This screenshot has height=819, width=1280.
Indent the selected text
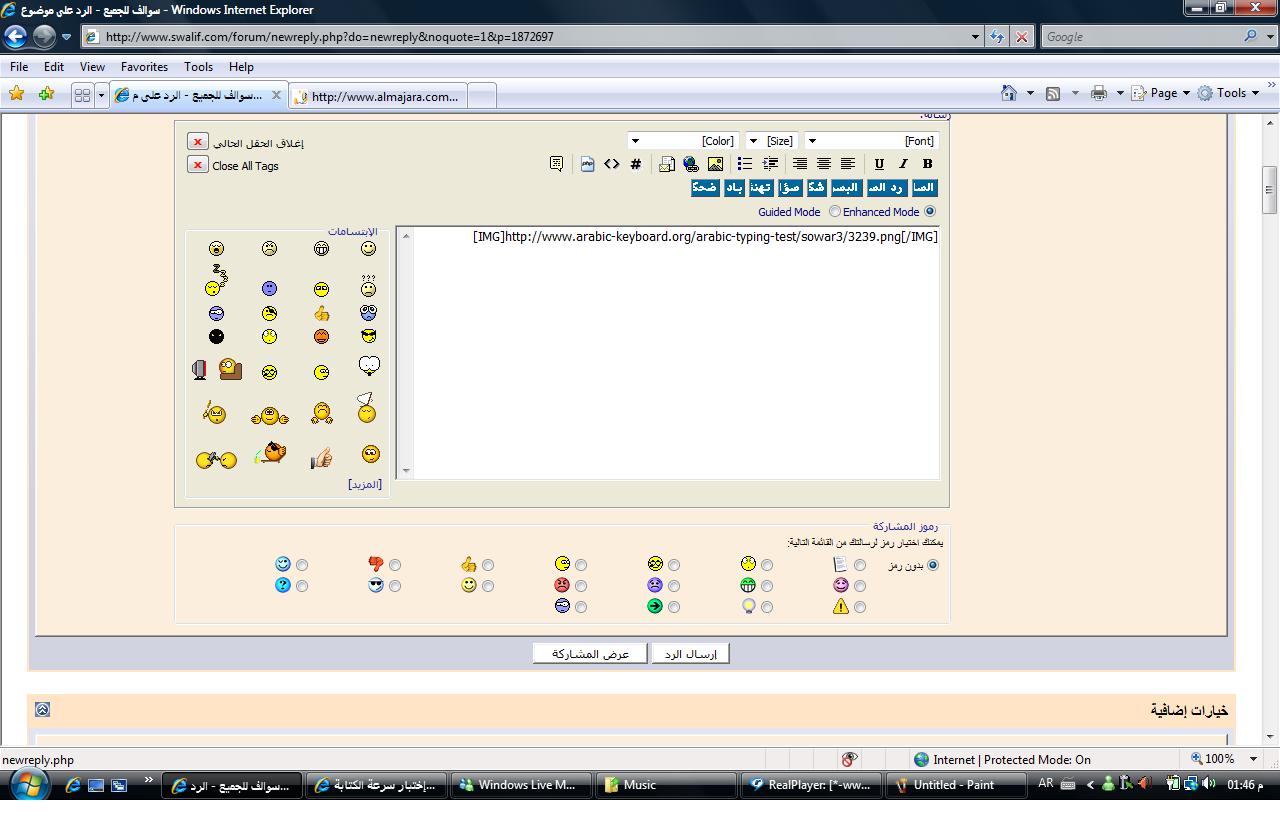[770, 164]
